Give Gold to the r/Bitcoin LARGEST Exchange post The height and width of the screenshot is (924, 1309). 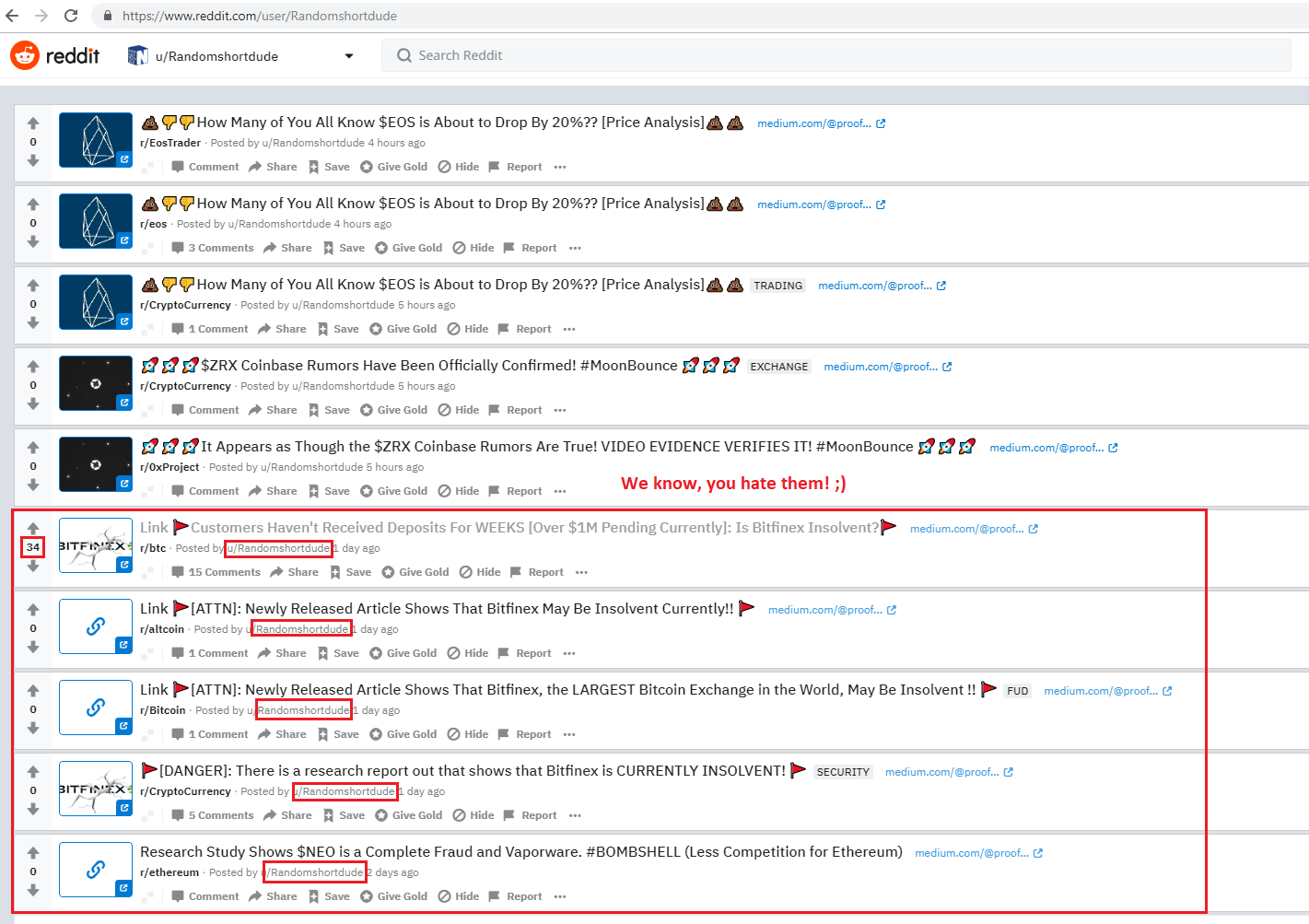(x=403, y=734)
